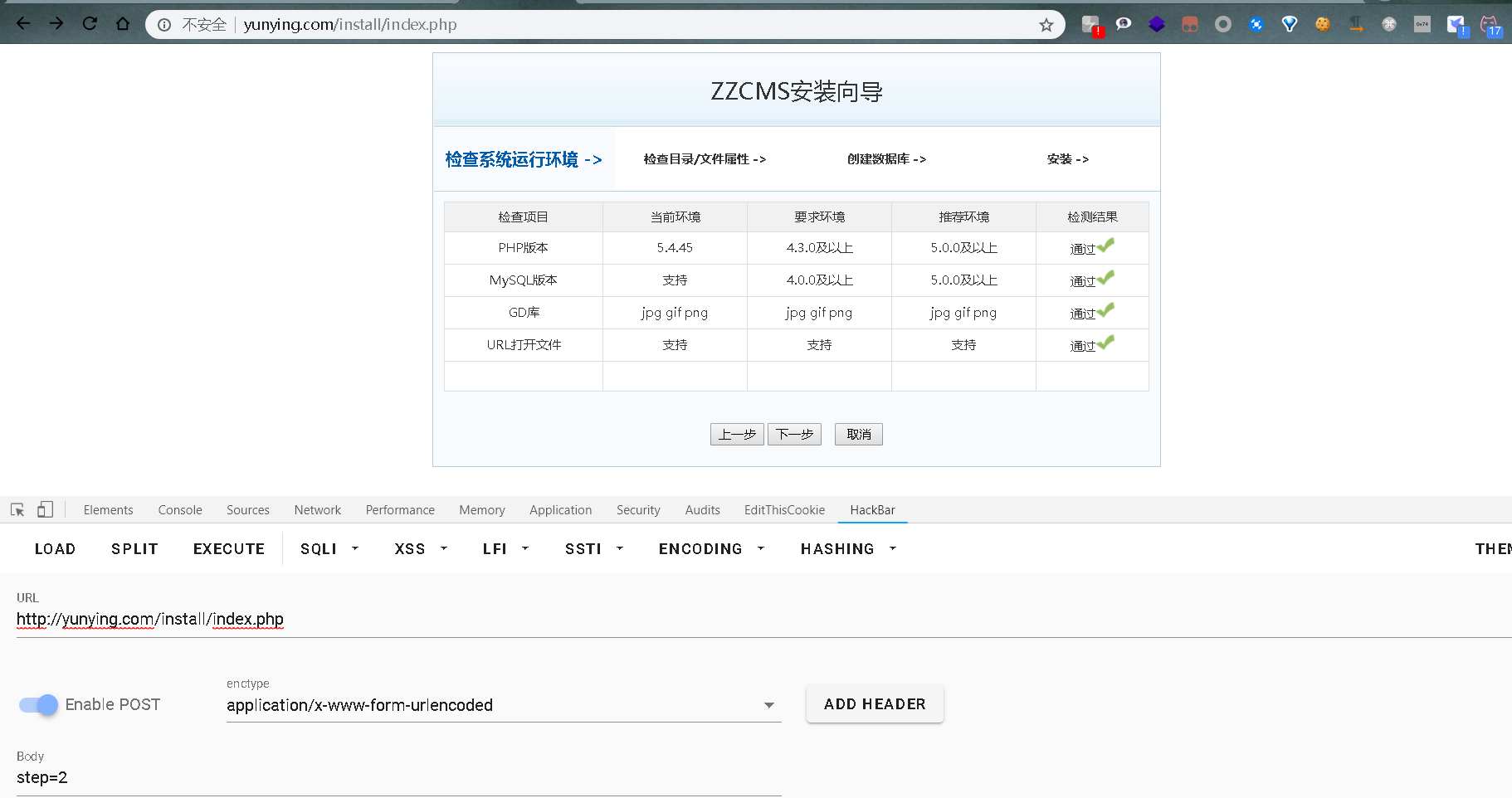Click the URL打开文件 table cell
The width and height of the screenshot is (1512, 798).
click(524, 345)
